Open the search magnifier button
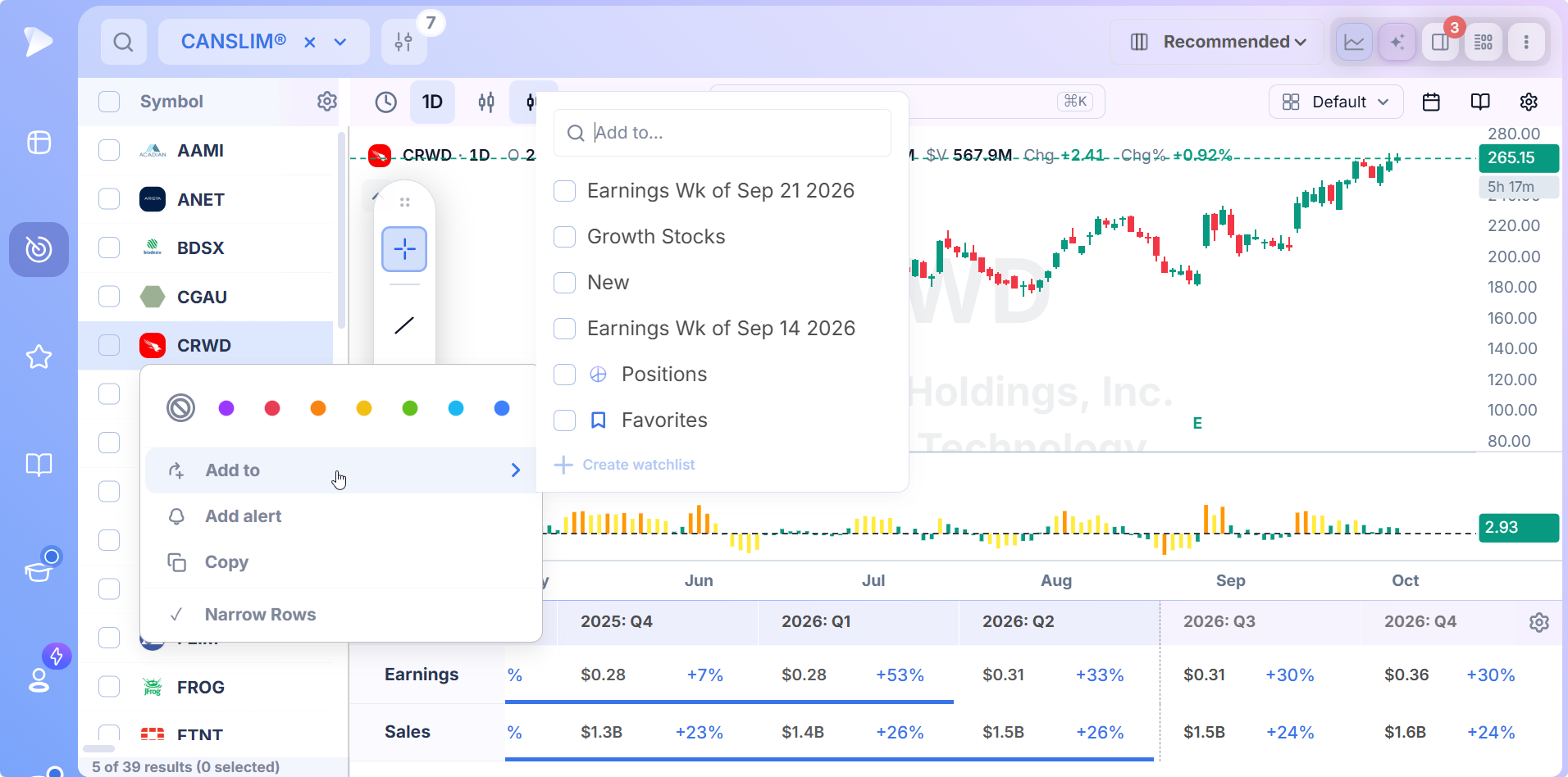 pos(124,42)
